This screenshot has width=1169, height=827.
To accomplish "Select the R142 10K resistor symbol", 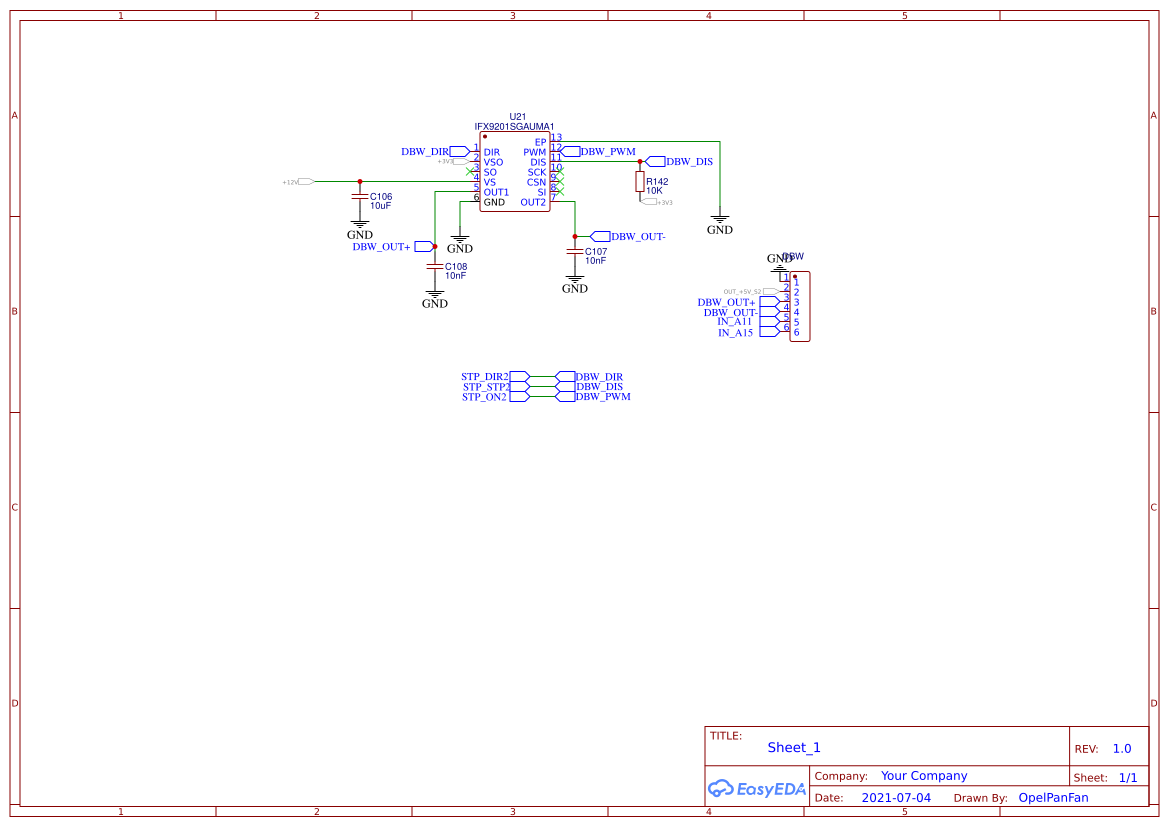I will click(x=640, y=183).
